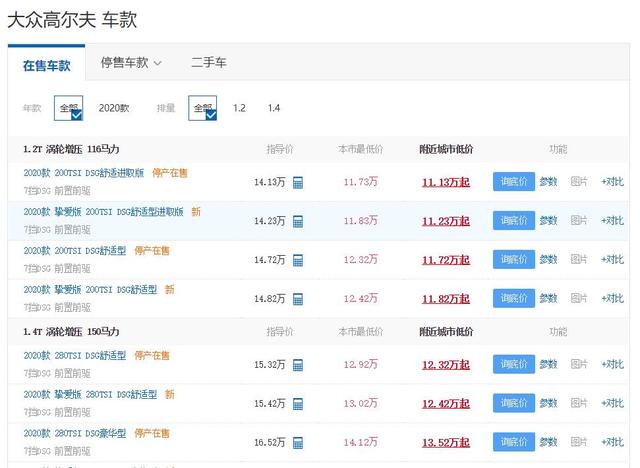Click 询底价 button for 14.82万 model
640x468 pixels.
click(514, 298)
